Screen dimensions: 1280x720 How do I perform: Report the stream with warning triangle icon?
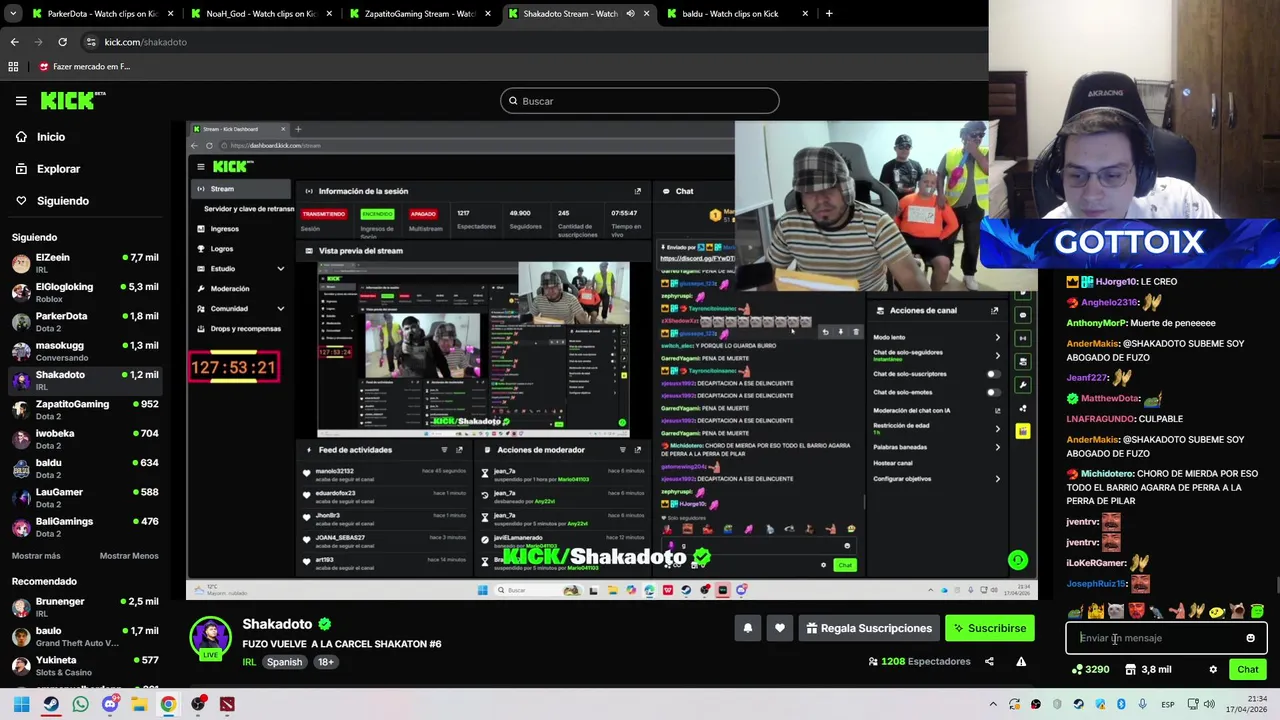click(x=1021, y=662)
